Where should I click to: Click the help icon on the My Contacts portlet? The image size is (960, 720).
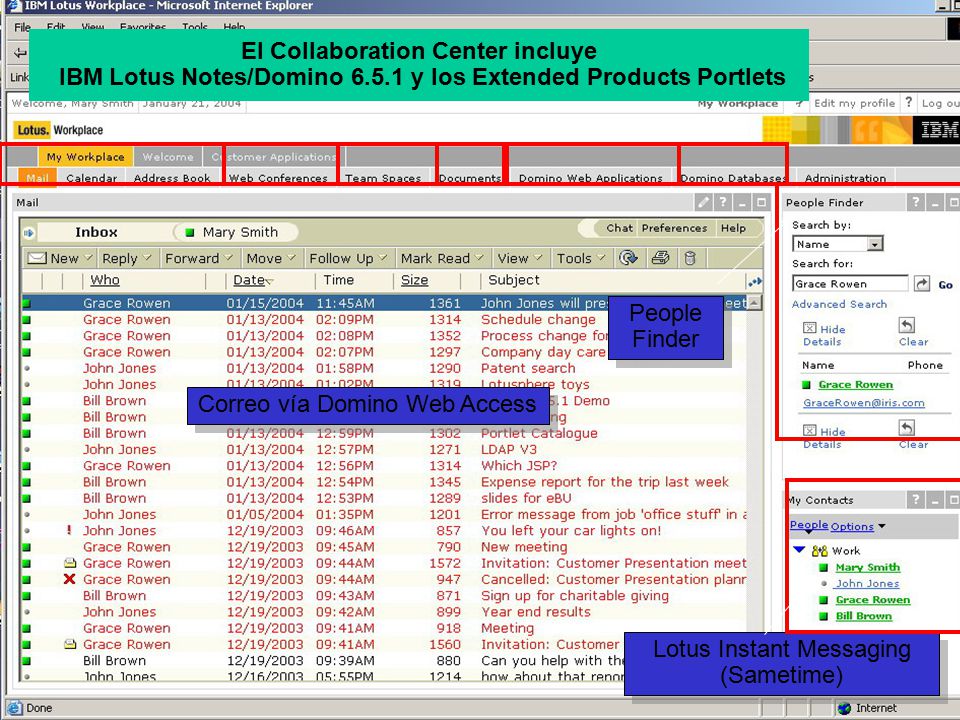tap(916, 500)
